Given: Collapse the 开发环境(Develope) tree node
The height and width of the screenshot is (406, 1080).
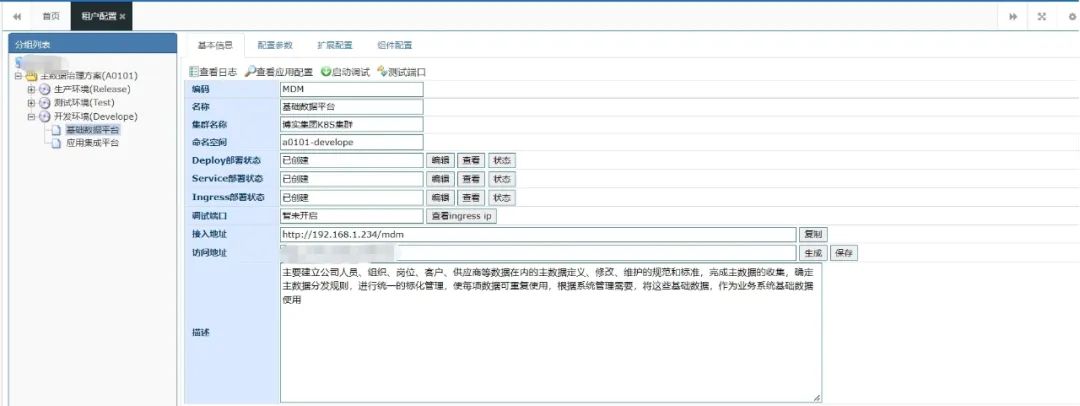Looking at the screenshot, I should coord(31,116).
